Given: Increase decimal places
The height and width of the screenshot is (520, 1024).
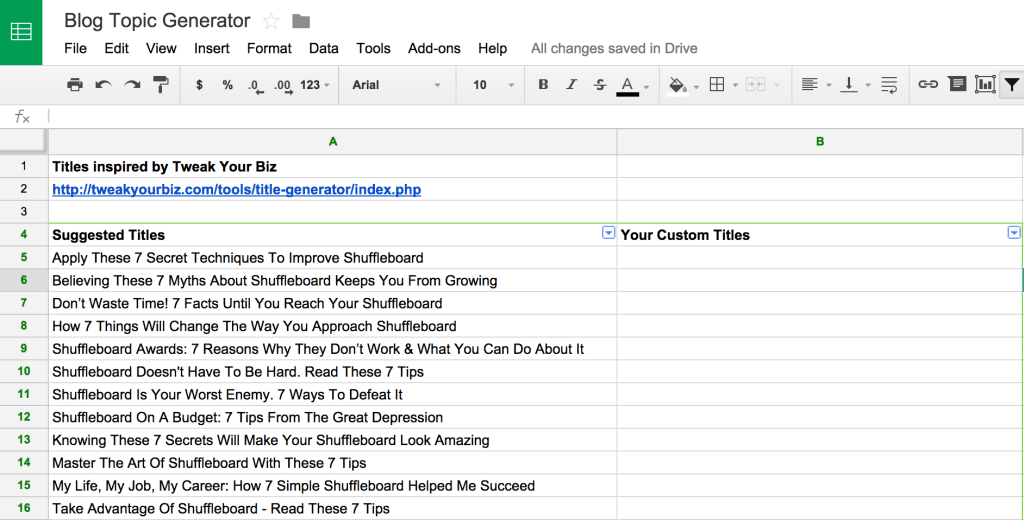Looking at the screenshot, I should coord(283,86).
